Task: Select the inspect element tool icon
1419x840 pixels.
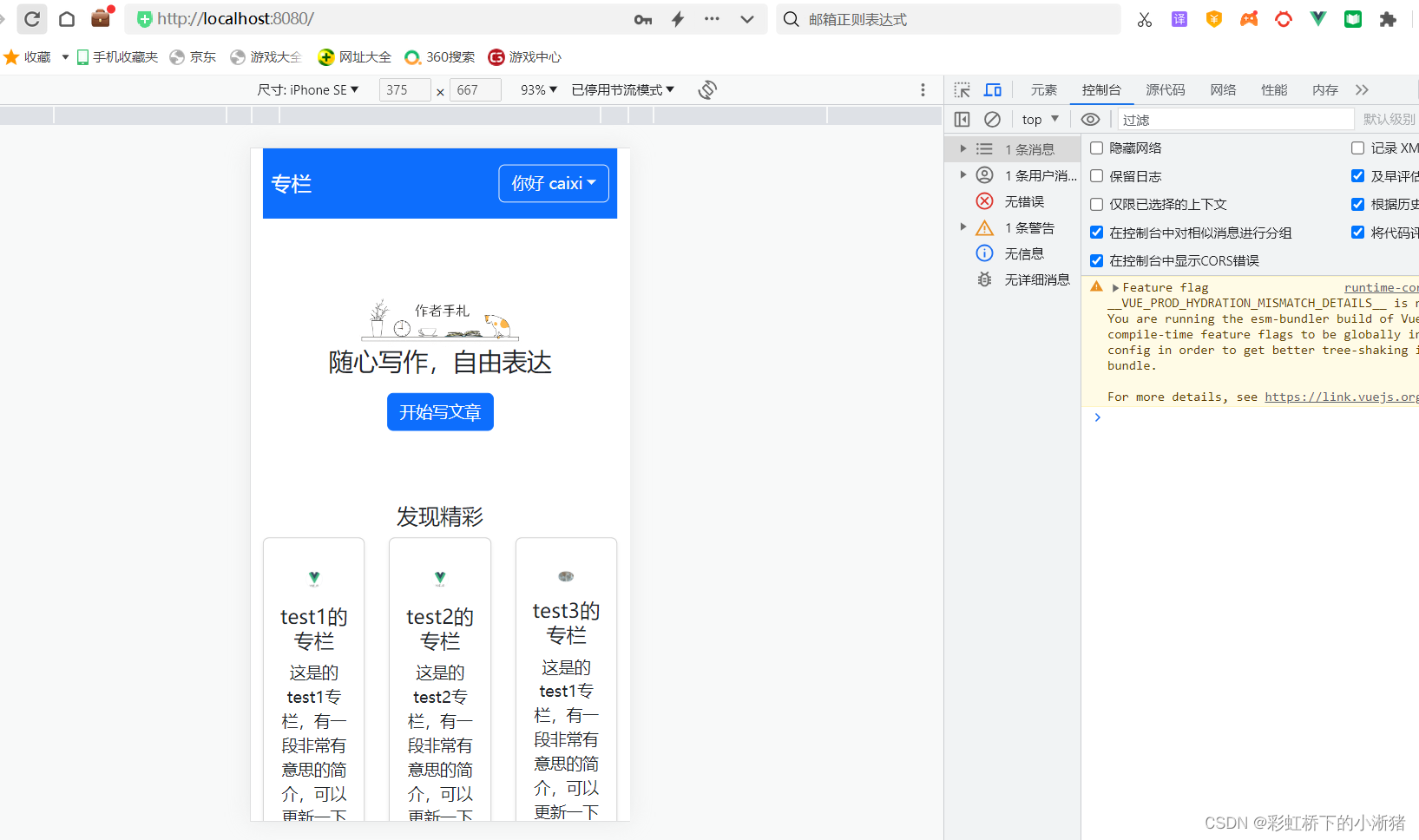Action: pyautogui.click(x=961, y=89)
